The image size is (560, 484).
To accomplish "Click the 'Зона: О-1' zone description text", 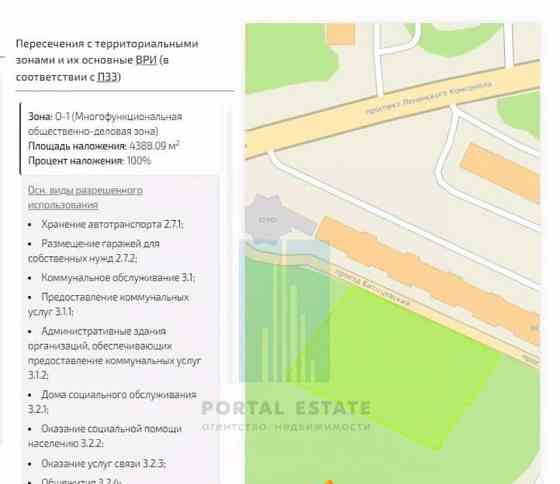I will pyautogui.click(x=105, y=124).
